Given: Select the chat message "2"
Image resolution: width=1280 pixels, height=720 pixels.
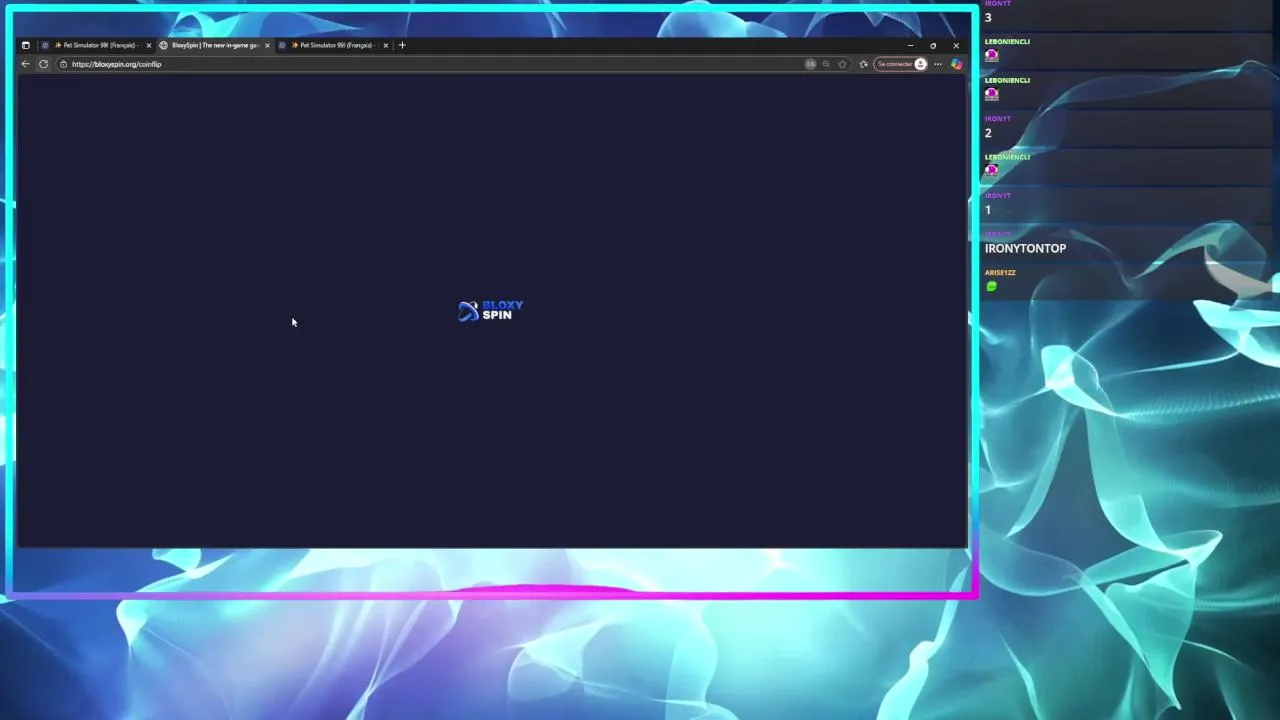Looking at the screenshot, I should coord(988,133).
